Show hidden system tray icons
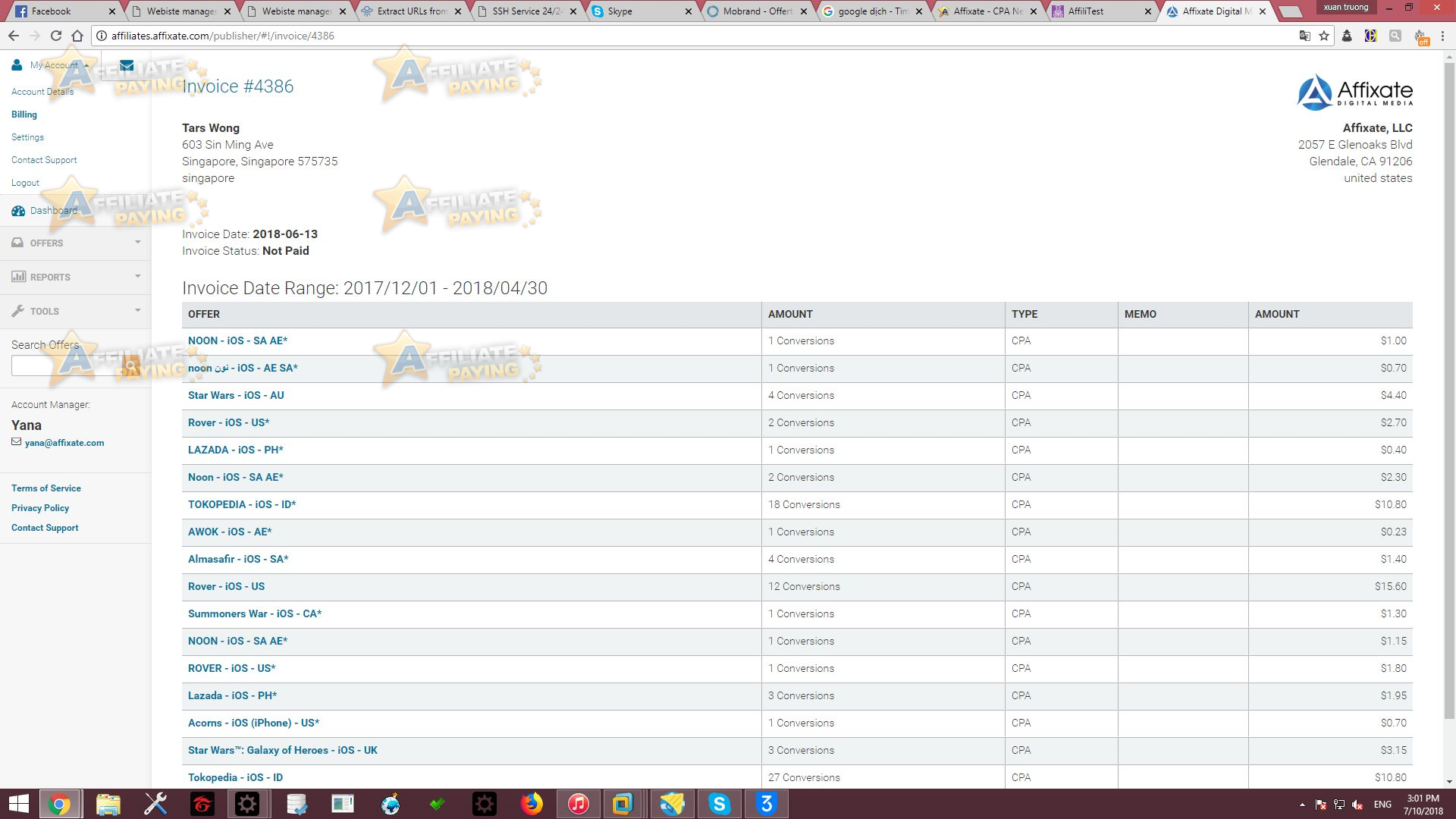Image resolution: width=1456 pixels, height=819 pixels. (x=1302, y=805)
